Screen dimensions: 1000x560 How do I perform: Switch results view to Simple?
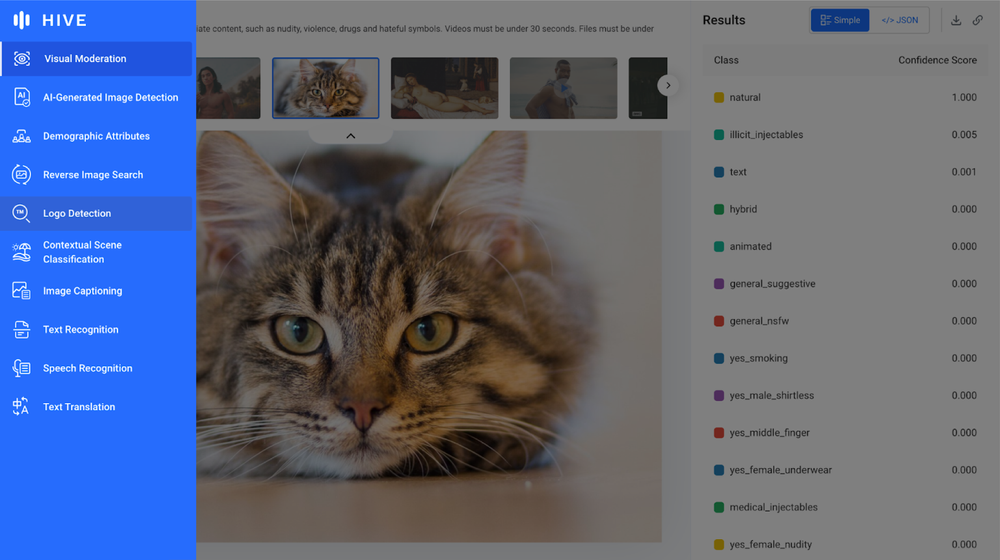[x=840, y=20]
